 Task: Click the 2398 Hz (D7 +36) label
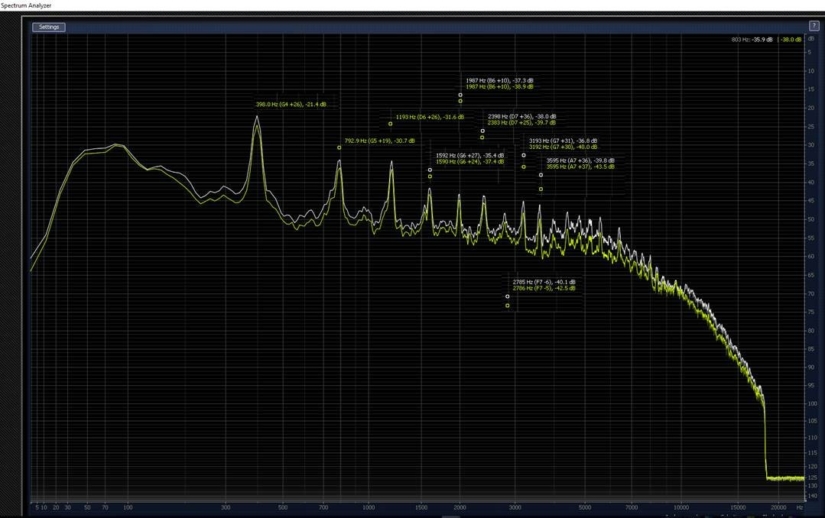[522, 116]
